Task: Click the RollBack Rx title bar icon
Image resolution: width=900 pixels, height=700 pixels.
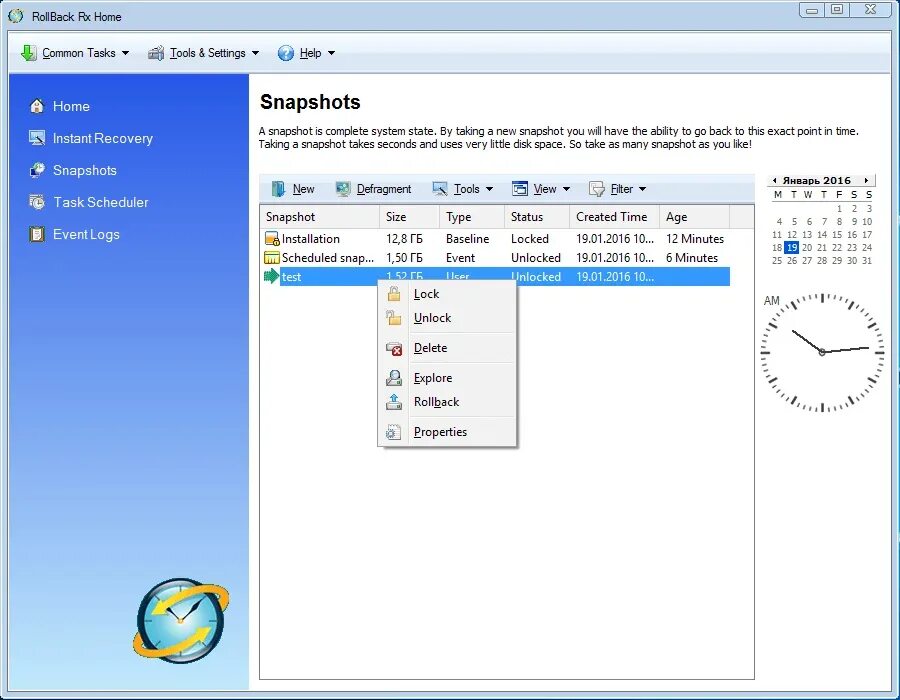Action: pos(16,16)
